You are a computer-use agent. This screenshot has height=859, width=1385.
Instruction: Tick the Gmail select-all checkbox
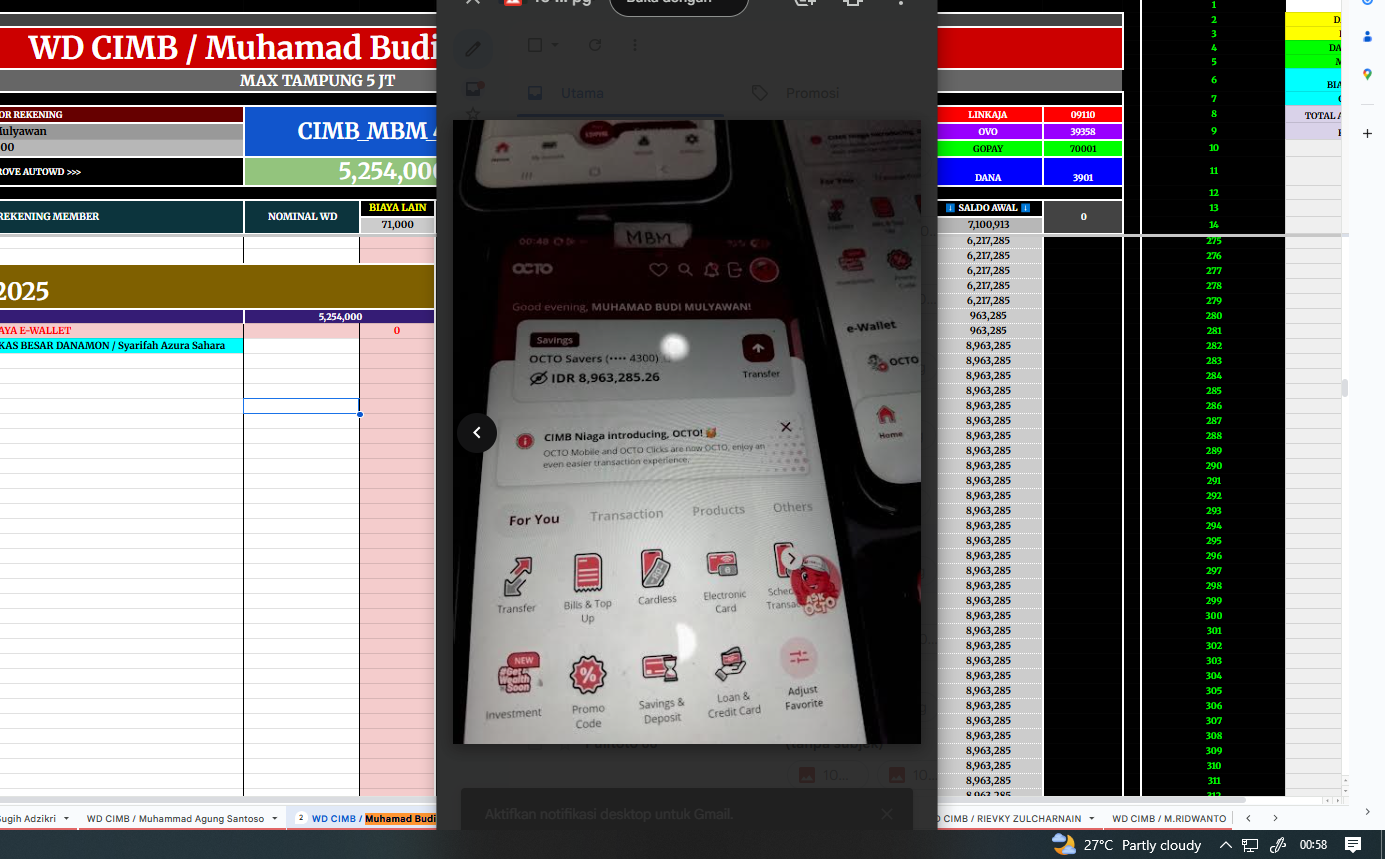(x=535, y=45)
